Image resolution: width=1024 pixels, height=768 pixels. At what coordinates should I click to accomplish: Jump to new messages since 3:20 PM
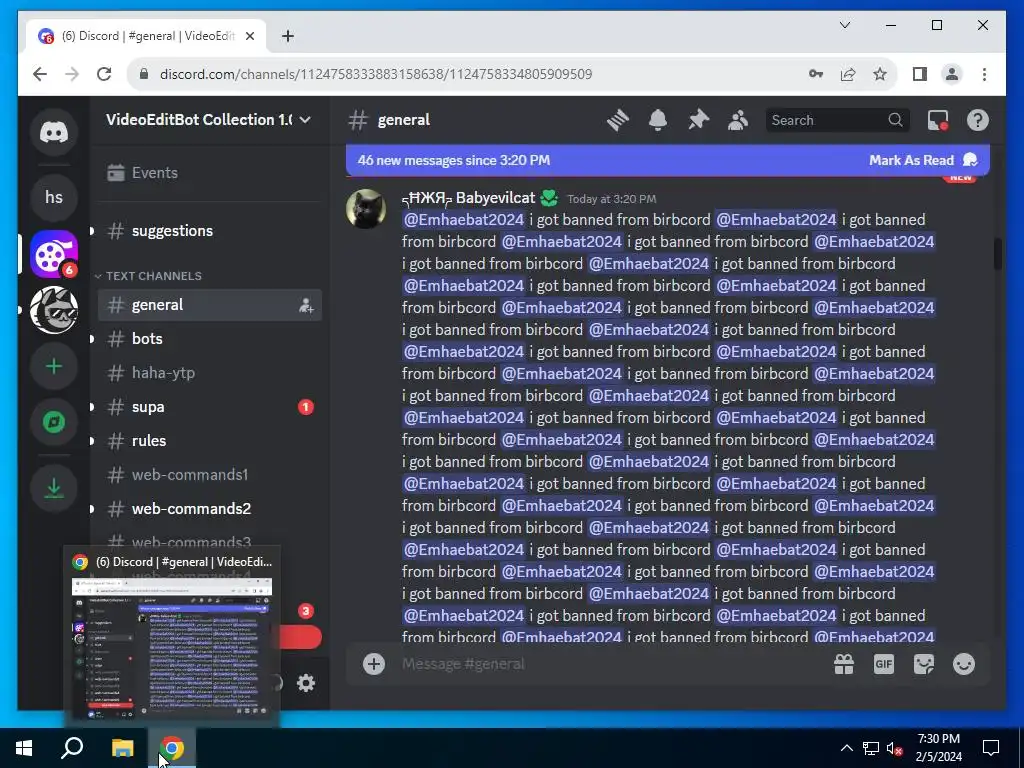coord(453,160)
